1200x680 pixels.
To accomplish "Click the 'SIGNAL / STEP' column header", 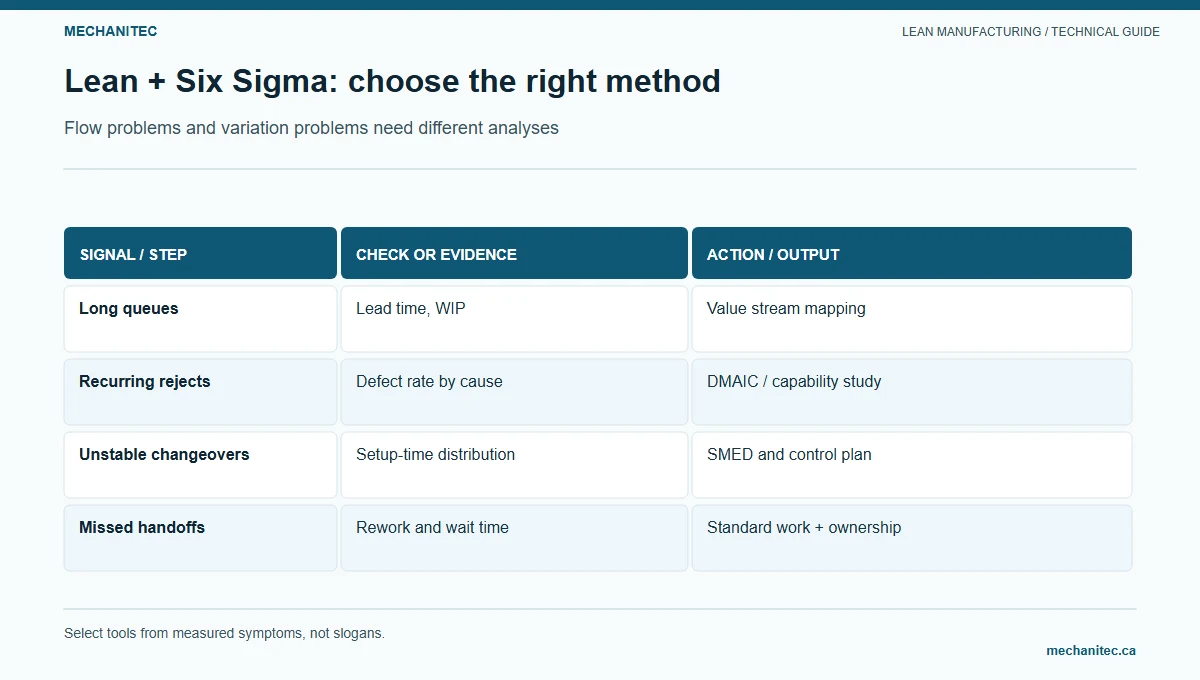I will pyautogui.click(x=200, y=253).
